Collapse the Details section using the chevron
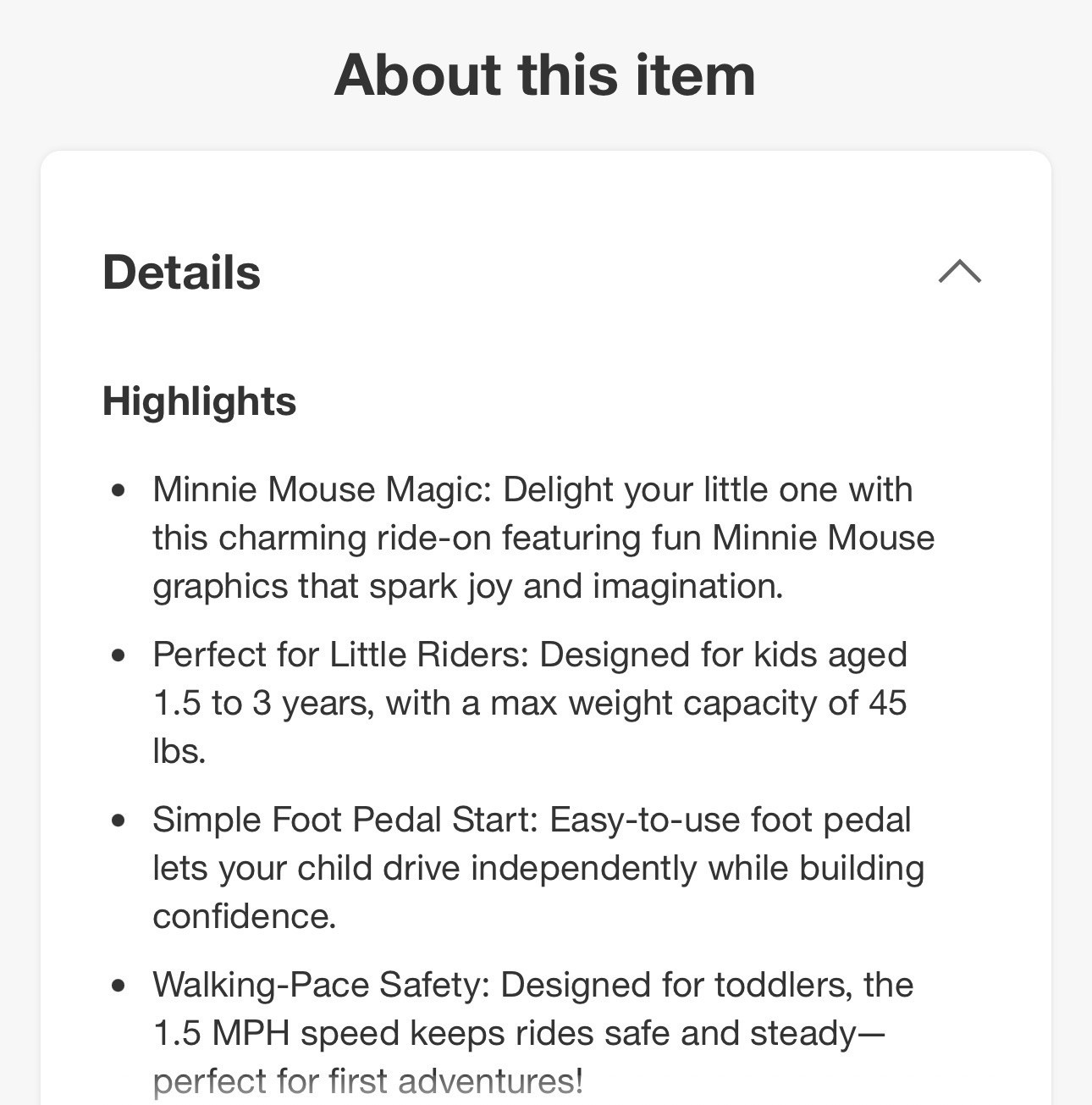This screenshot has height=1105, width=1092. click(x=960, y=272)
